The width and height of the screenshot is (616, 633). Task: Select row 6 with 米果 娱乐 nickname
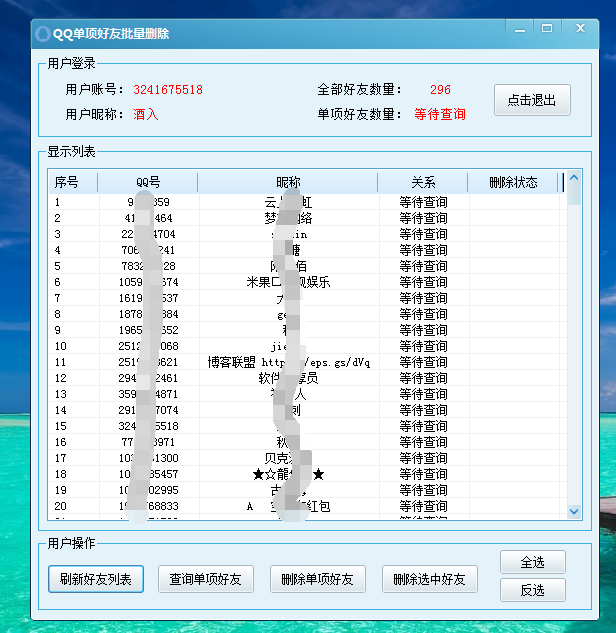(x=308, y=282)
